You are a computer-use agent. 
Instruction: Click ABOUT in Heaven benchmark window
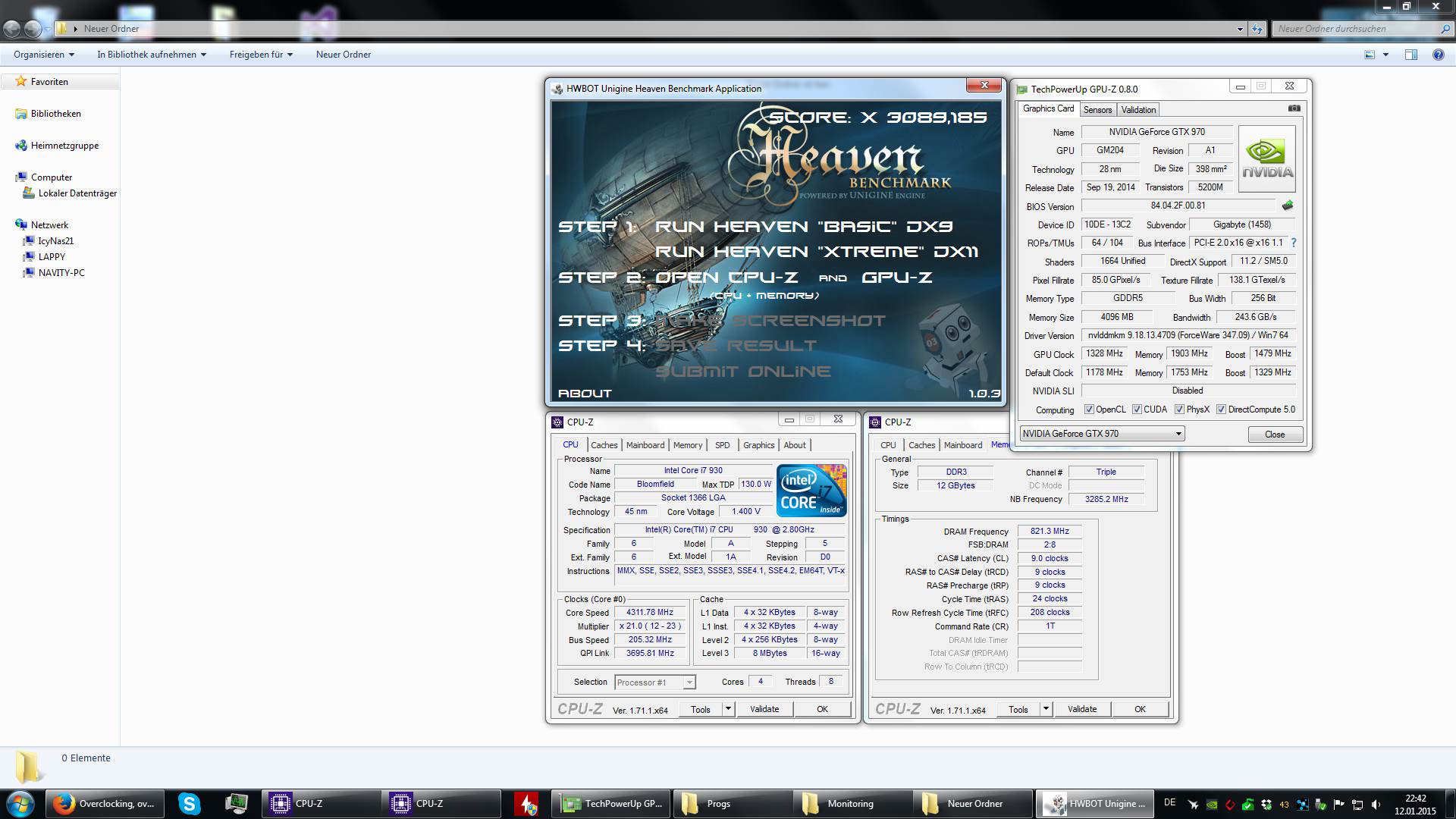pyautogui.click(x=585, y=393)
